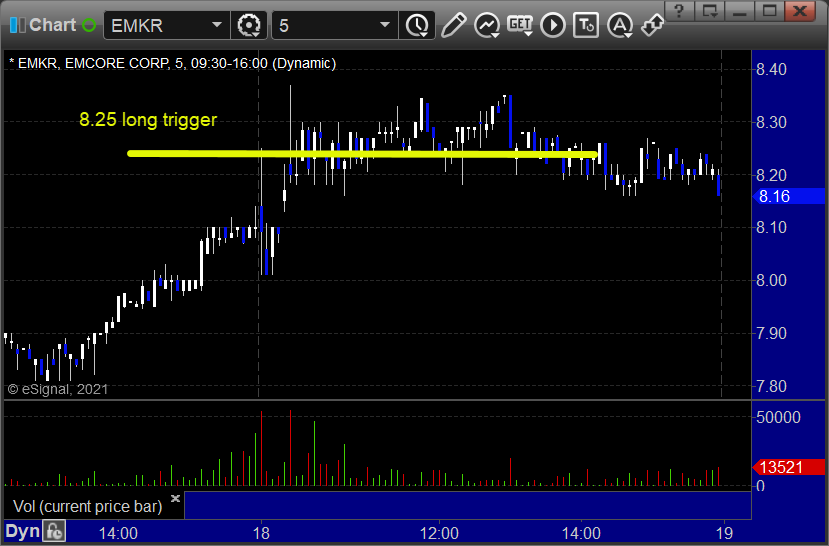The height and width of the screenshot is (546, 829).
Task: Open the alerts A-circle icon
Action: (620, 25)
